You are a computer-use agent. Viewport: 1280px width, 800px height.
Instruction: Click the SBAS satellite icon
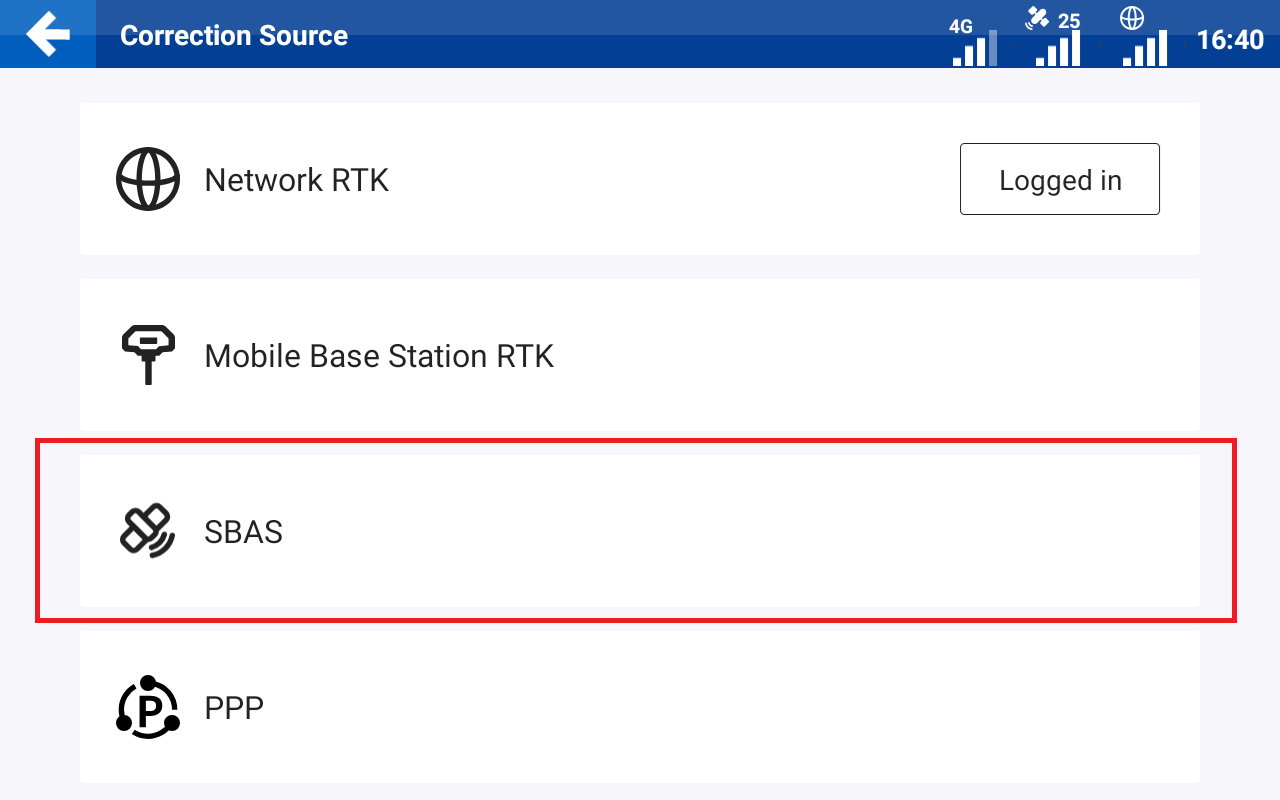point(148,531)
